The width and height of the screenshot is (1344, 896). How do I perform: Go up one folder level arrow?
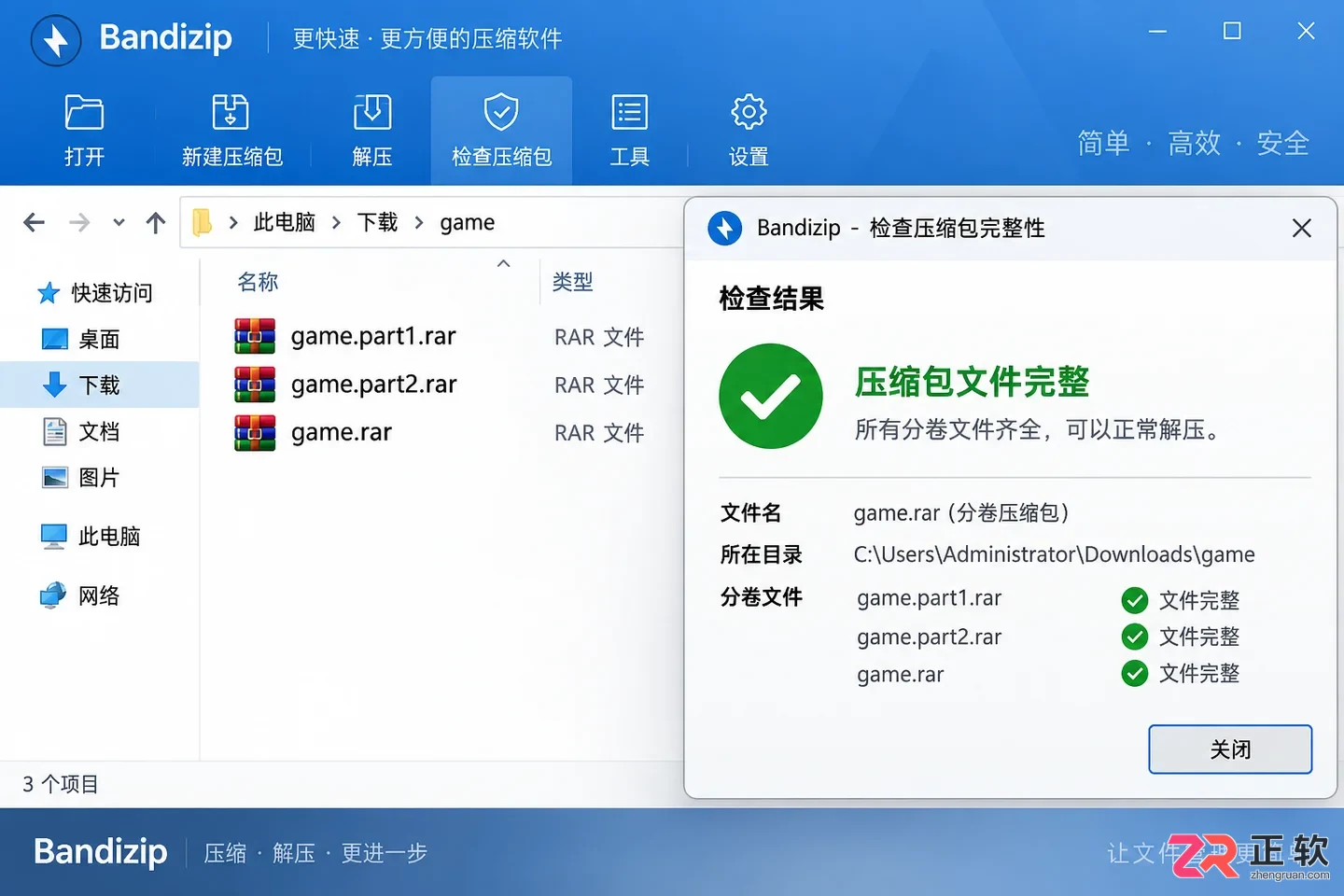point(156,222)
